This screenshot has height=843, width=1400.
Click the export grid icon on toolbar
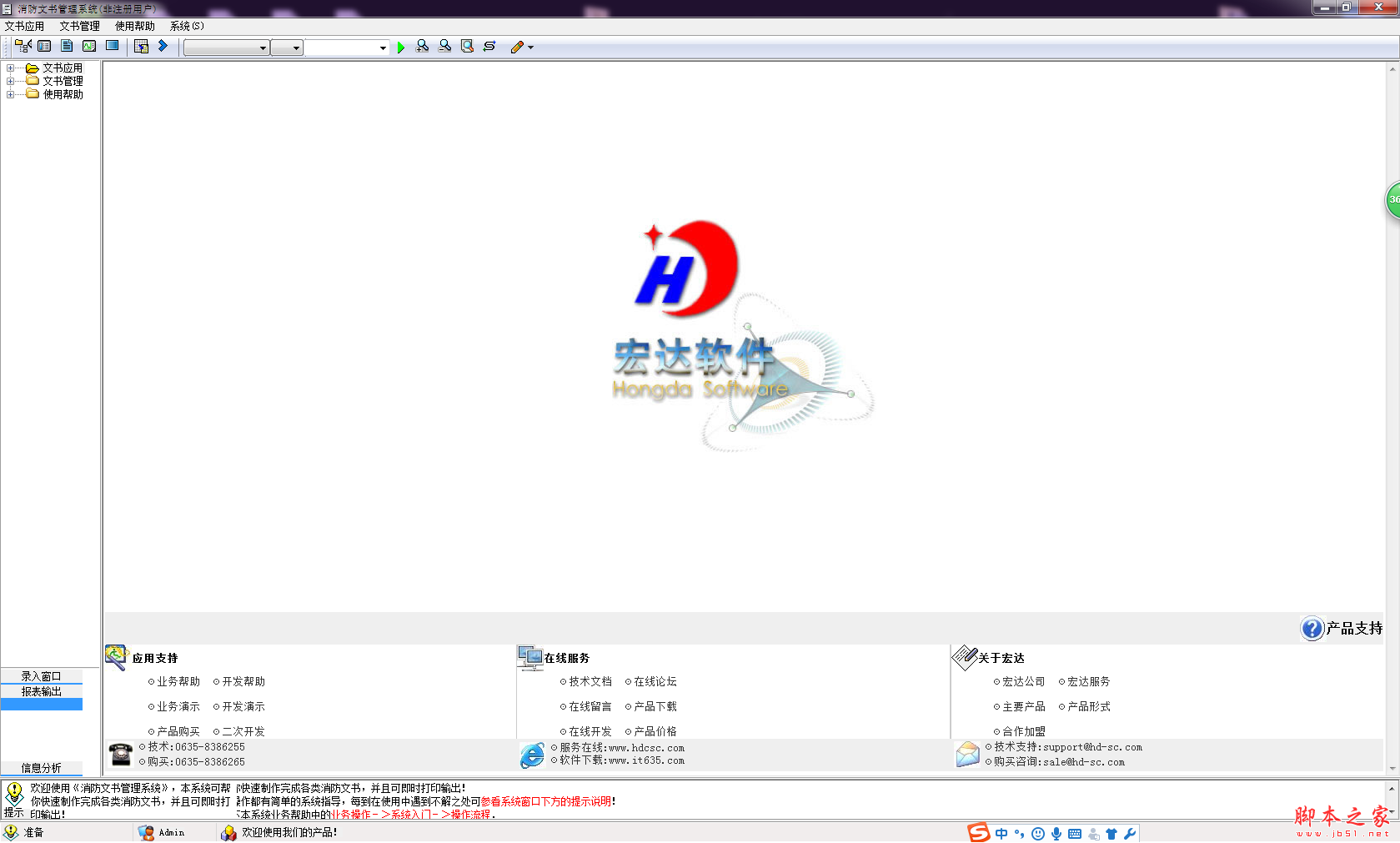tap(141, 46)
